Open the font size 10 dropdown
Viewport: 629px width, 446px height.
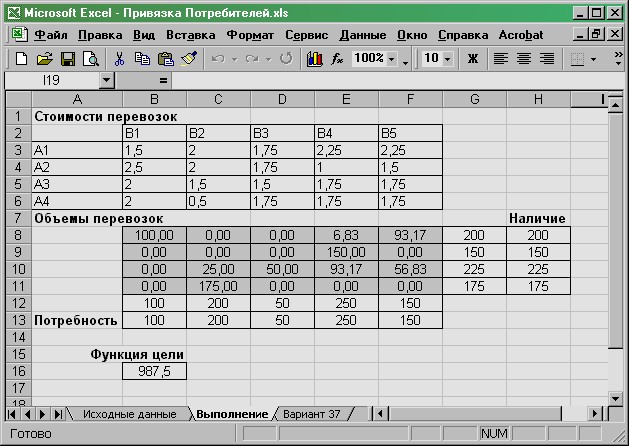tap(448, 59)
